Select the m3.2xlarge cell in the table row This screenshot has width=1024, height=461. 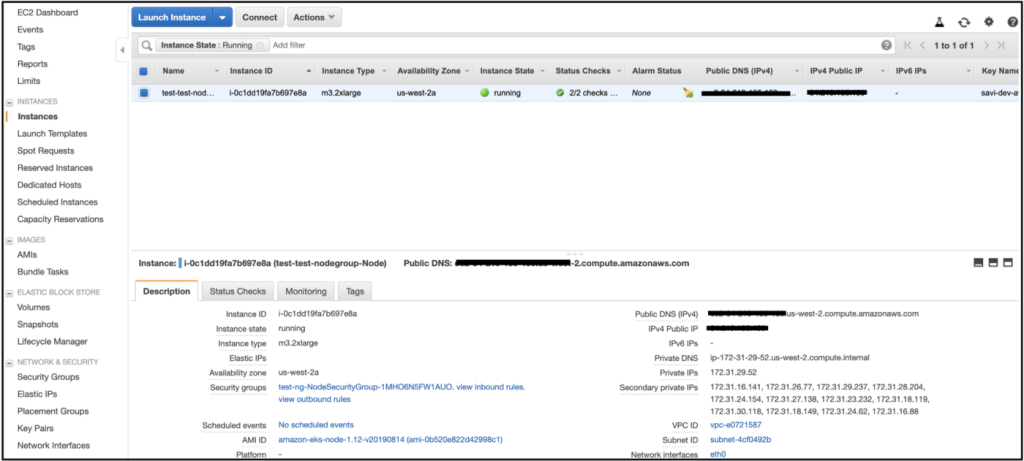tap(341, 93)
